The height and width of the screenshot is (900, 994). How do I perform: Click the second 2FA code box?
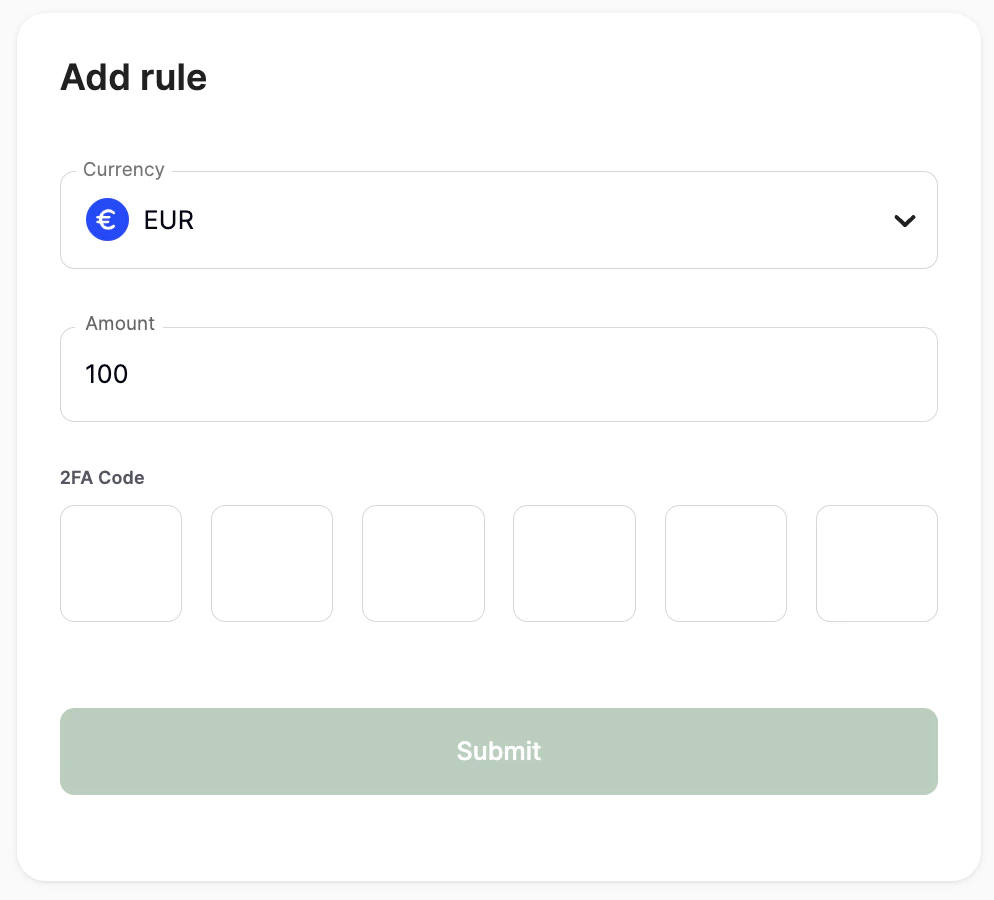pos(272,563)
